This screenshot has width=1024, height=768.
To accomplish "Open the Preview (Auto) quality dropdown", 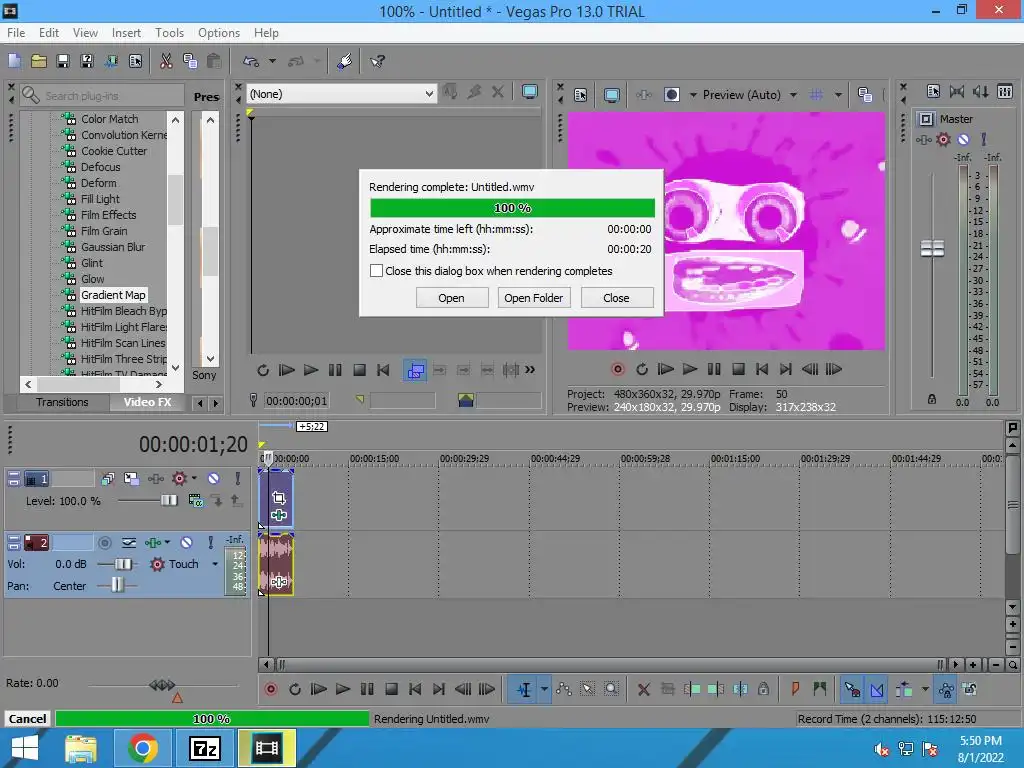I will click(793, 95).
